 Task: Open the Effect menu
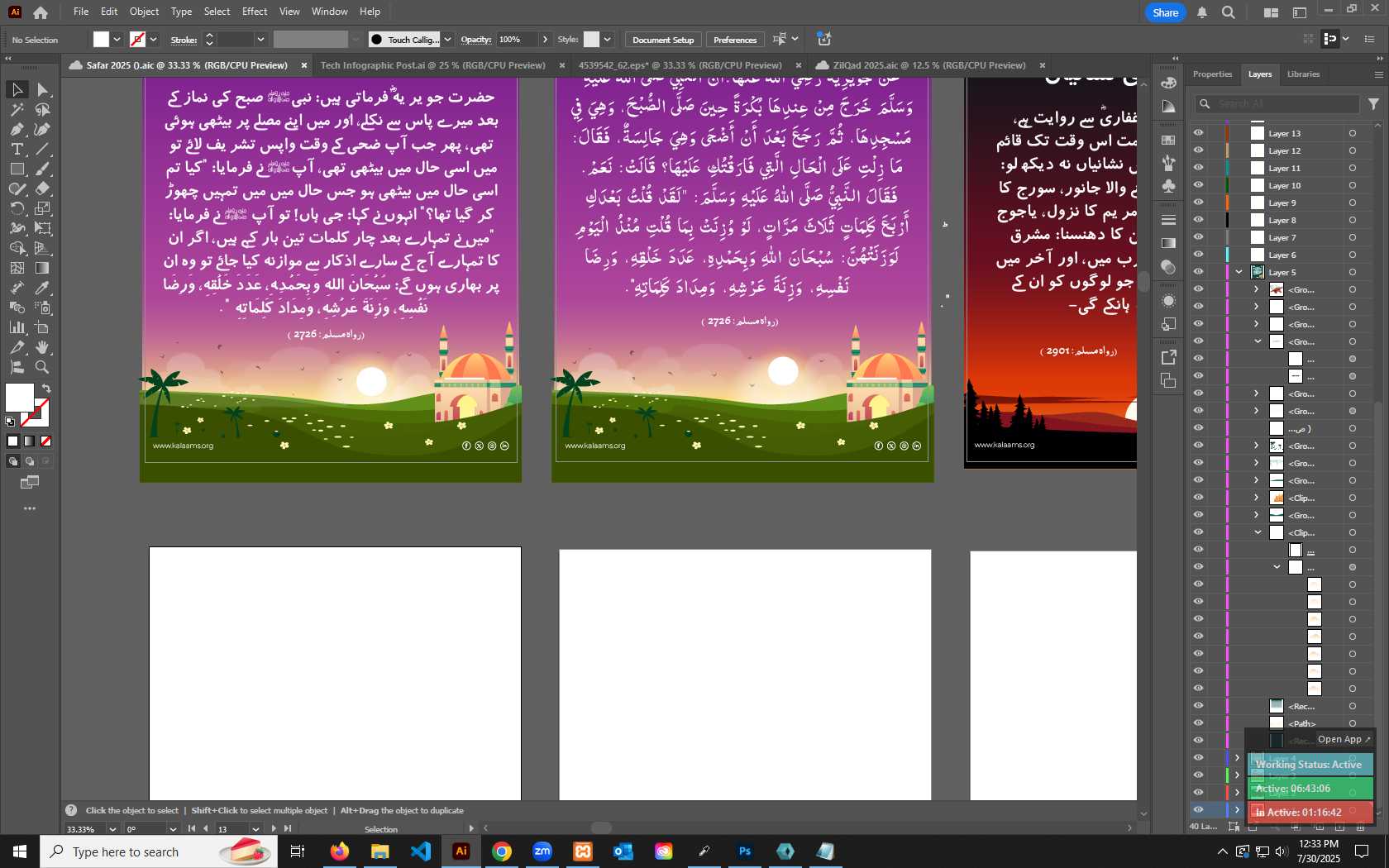(255, 12)
